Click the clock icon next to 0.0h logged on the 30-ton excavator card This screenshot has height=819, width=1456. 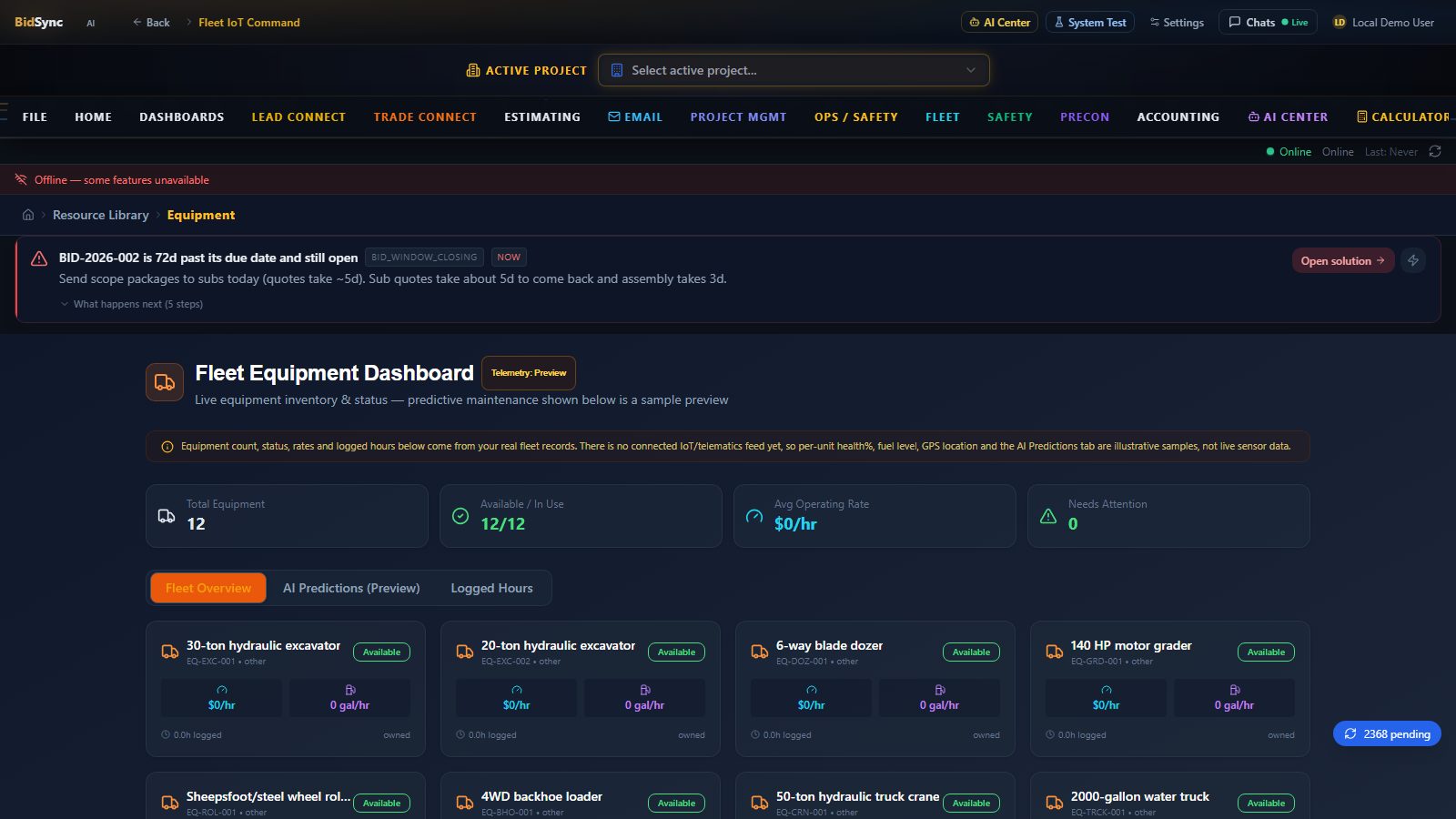(x=166, y=734)
